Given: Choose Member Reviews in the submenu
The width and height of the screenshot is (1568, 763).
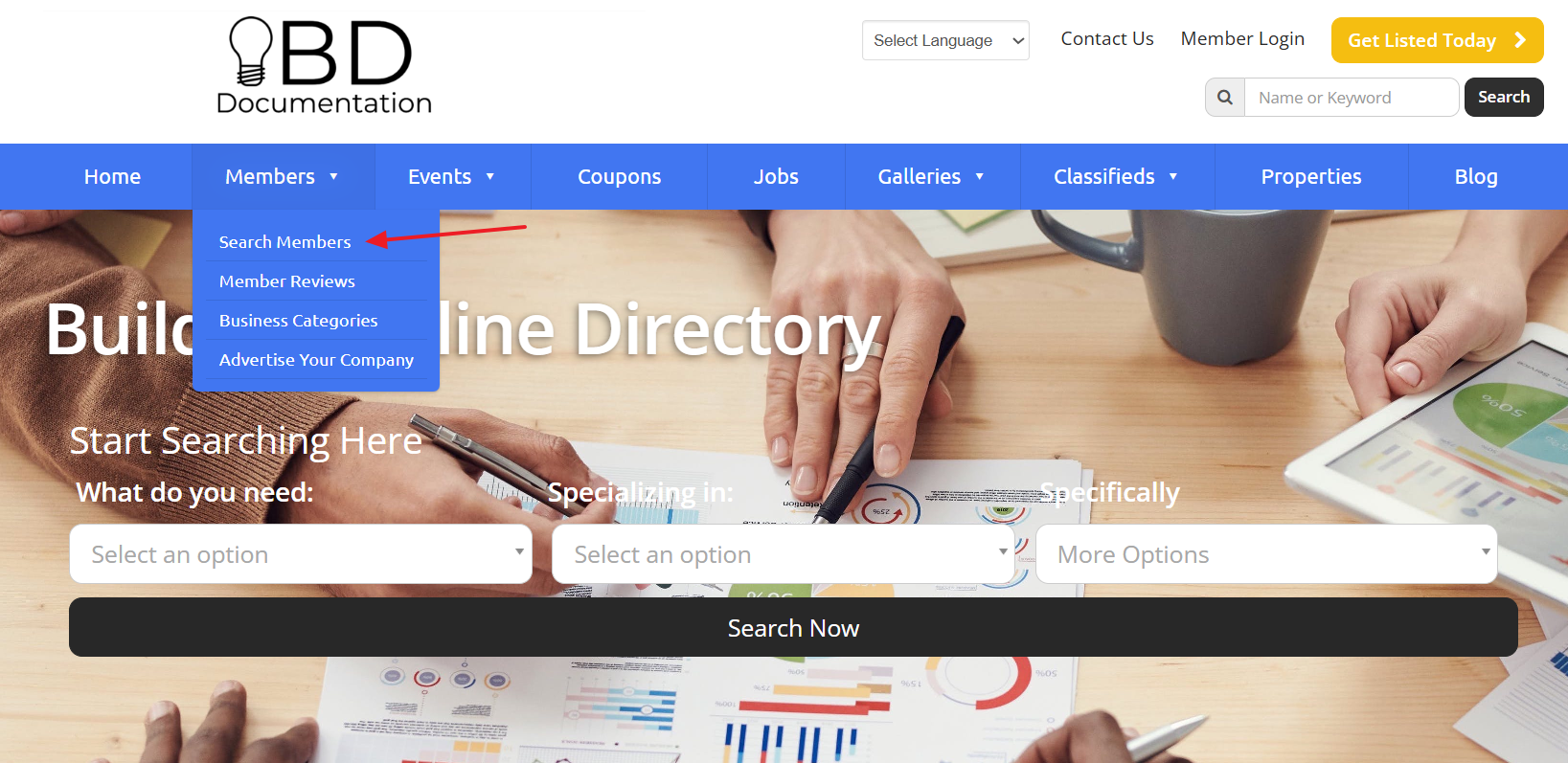Looking at the screenshot, I should click(287, 281).
